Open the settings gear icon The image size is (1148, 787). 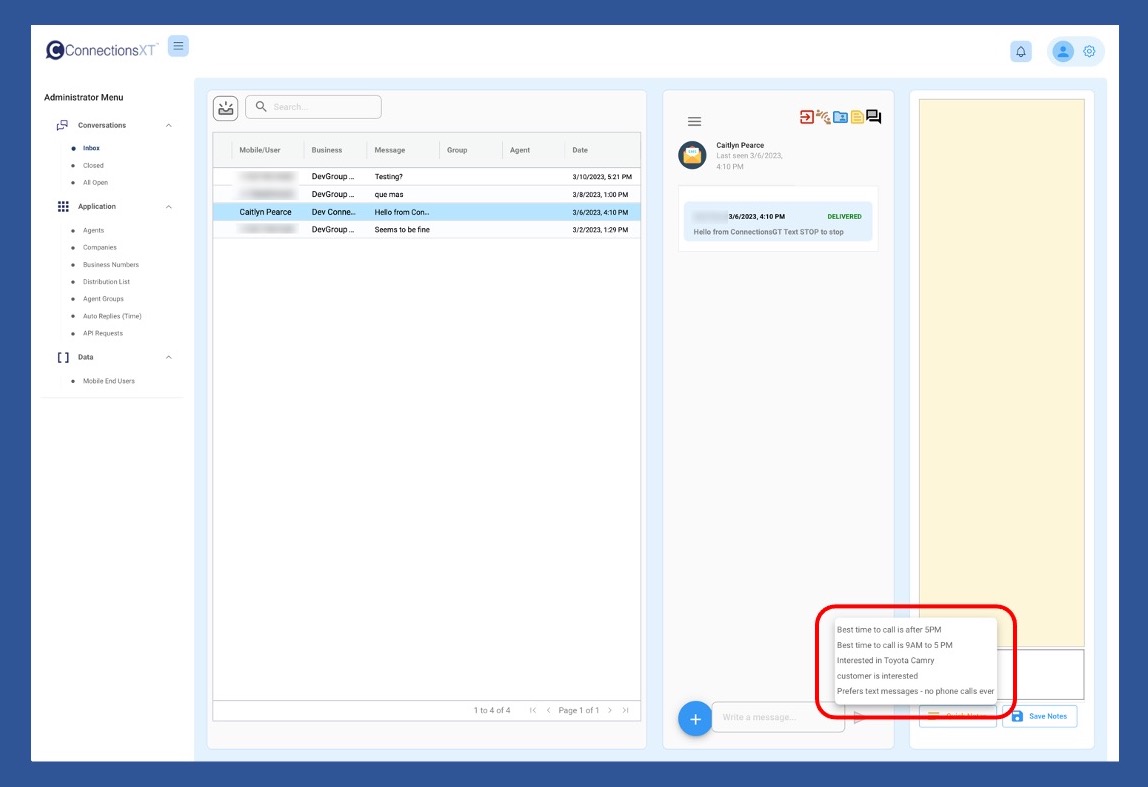1089,52
